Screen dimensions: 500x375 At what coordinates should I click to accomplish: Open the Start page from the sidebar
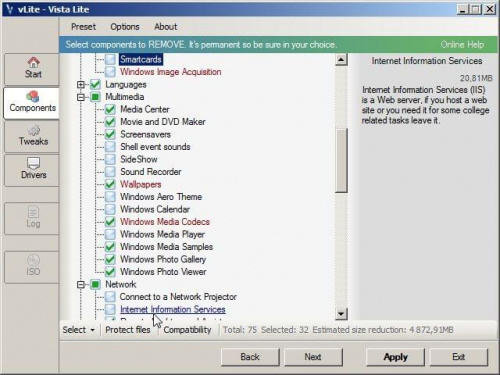32,69
